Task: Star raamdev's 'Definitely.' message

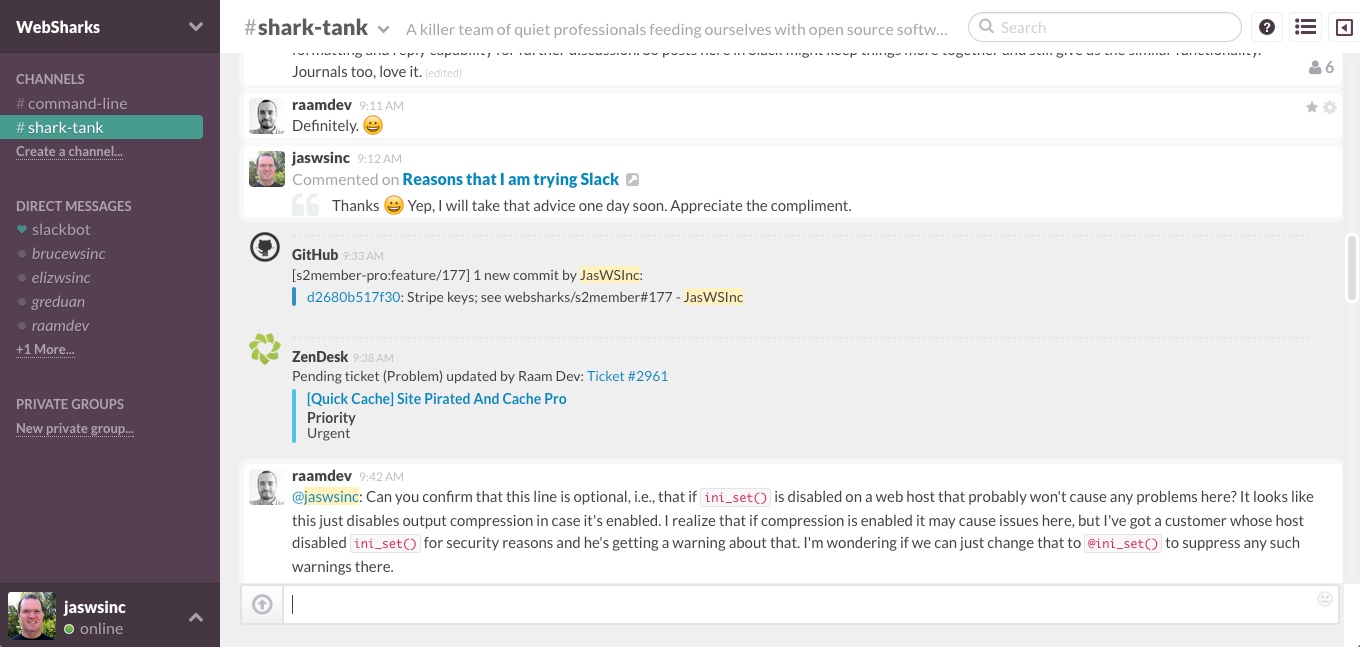Action: 1312,107
